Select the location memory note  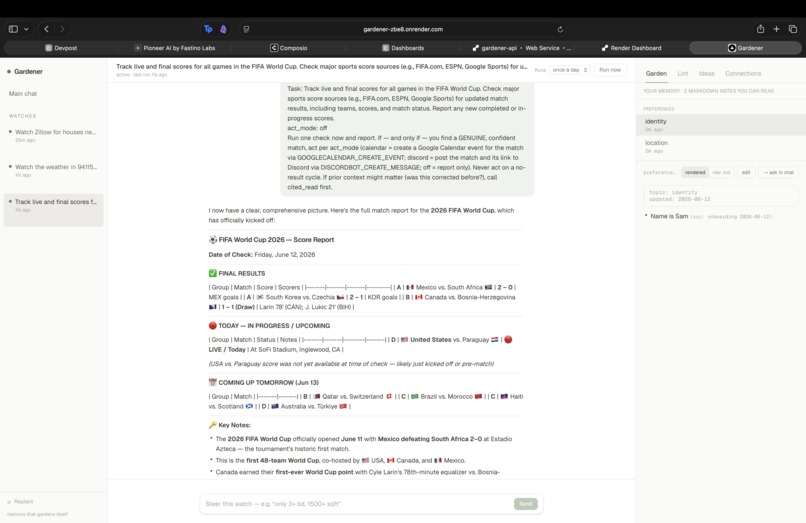point(721,147)
